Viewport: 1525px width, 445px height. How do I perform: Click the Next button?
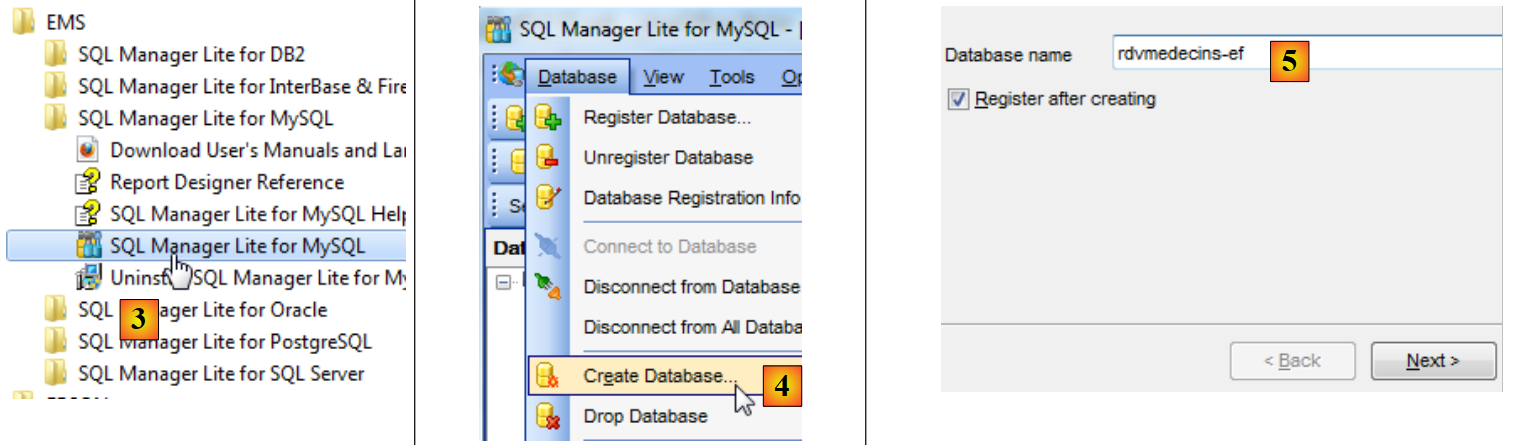point(1432,361)
